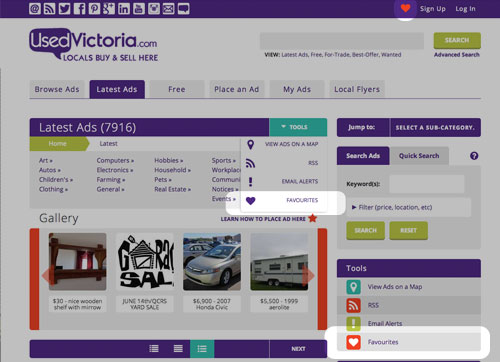Viewport: 500px width, 362px height.
Task: Click the Advanced Search link
Action: coord(457,55)
